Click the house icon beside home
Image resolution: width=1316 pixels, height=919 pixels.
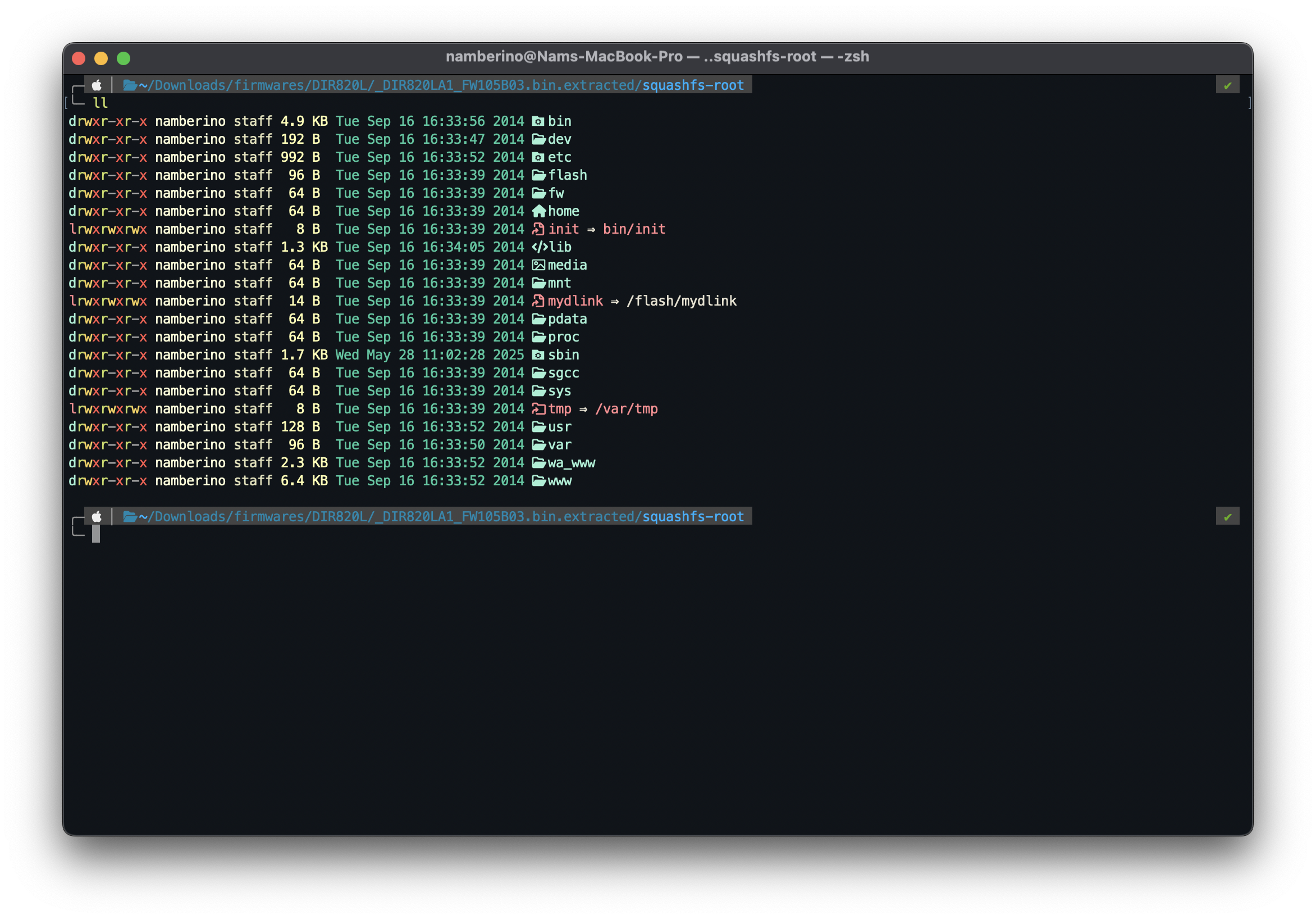tap(538, 211)
